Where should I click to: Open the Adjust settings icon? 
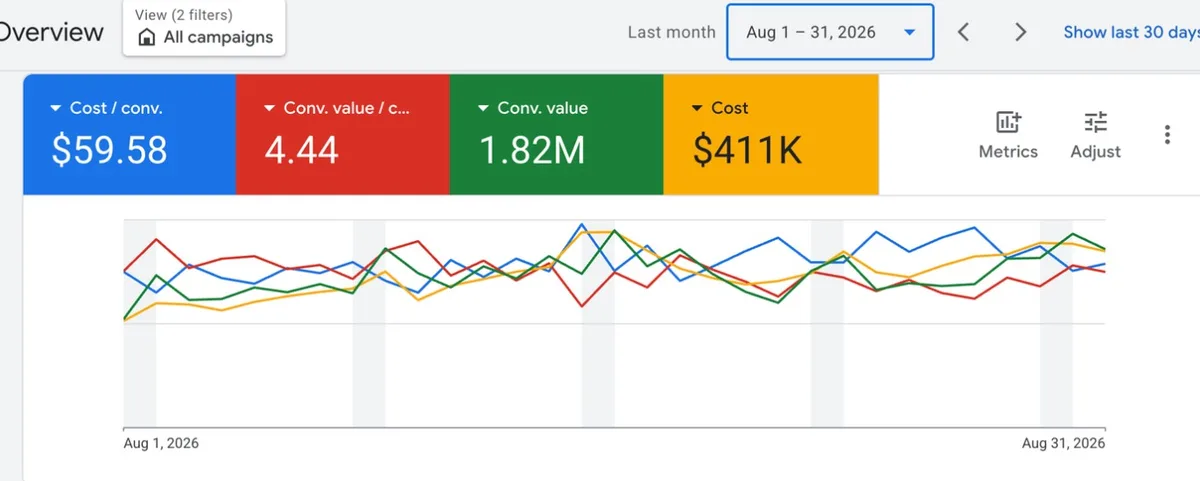click(x=1095, y=135)
